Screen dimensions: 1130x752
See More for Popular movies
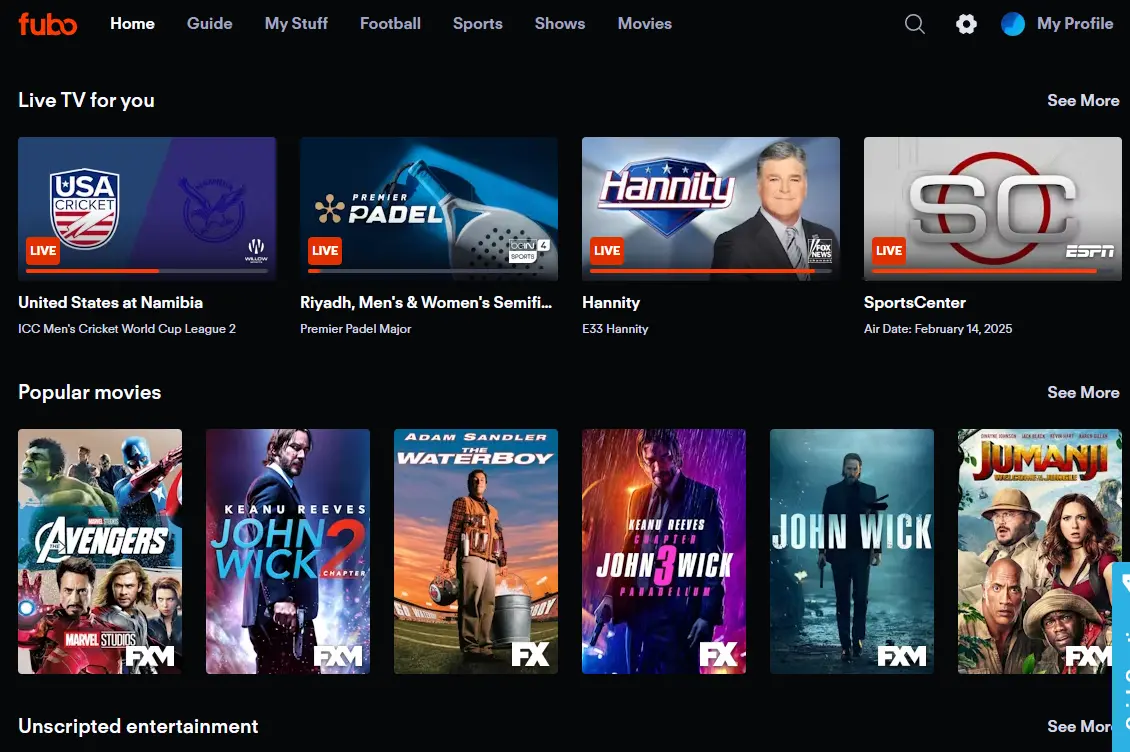[x=1083, y=392]
